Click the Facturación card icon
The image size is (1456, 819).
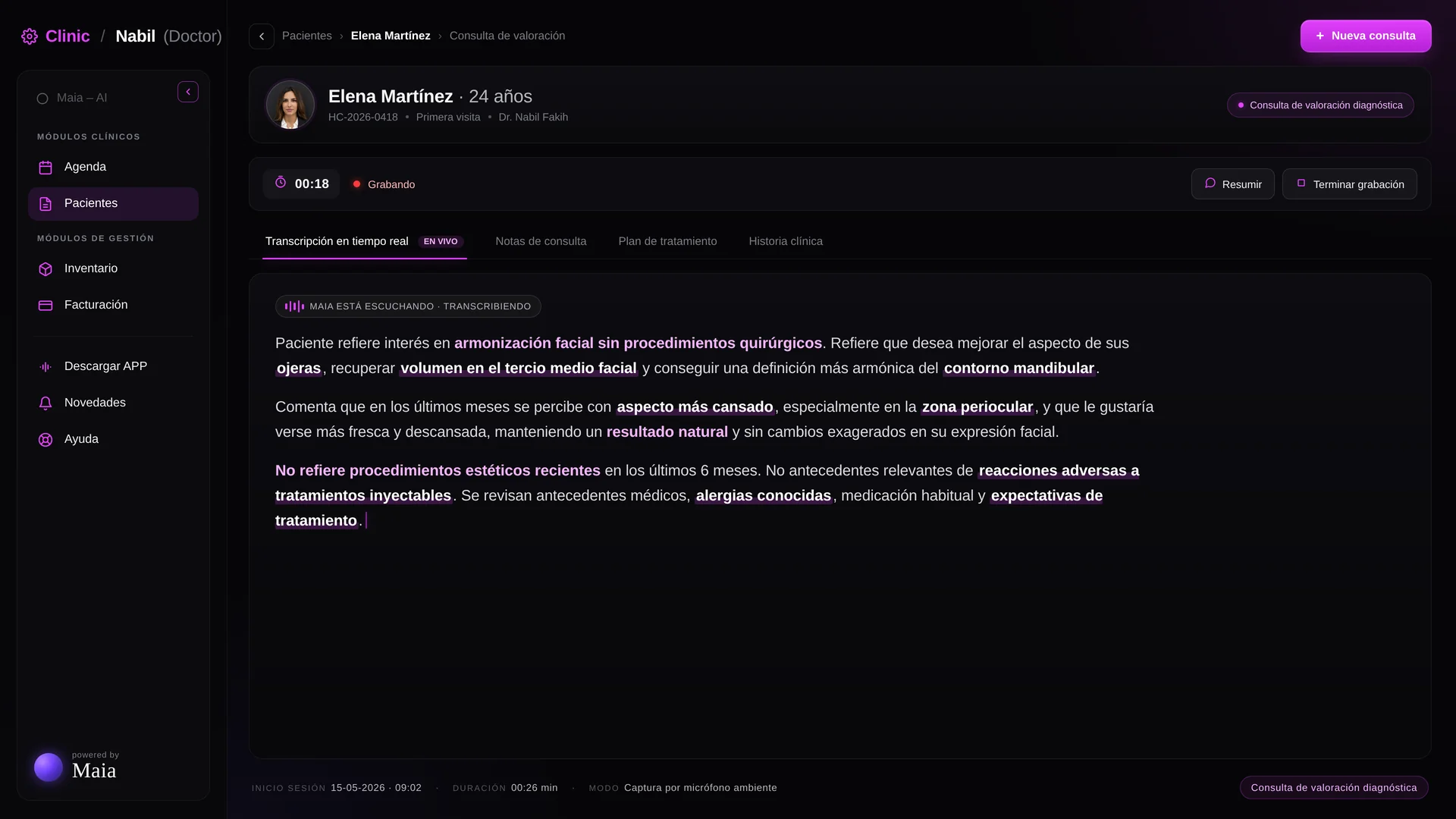tap(45, 306)
